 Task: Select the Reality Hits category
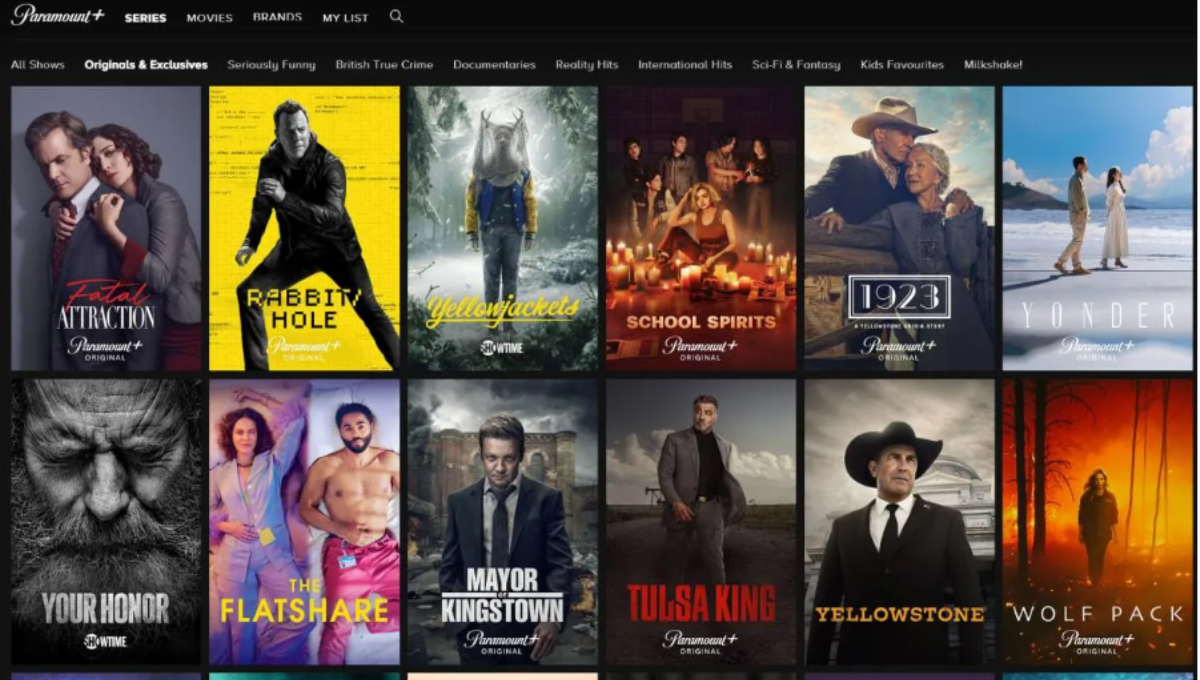587,65
